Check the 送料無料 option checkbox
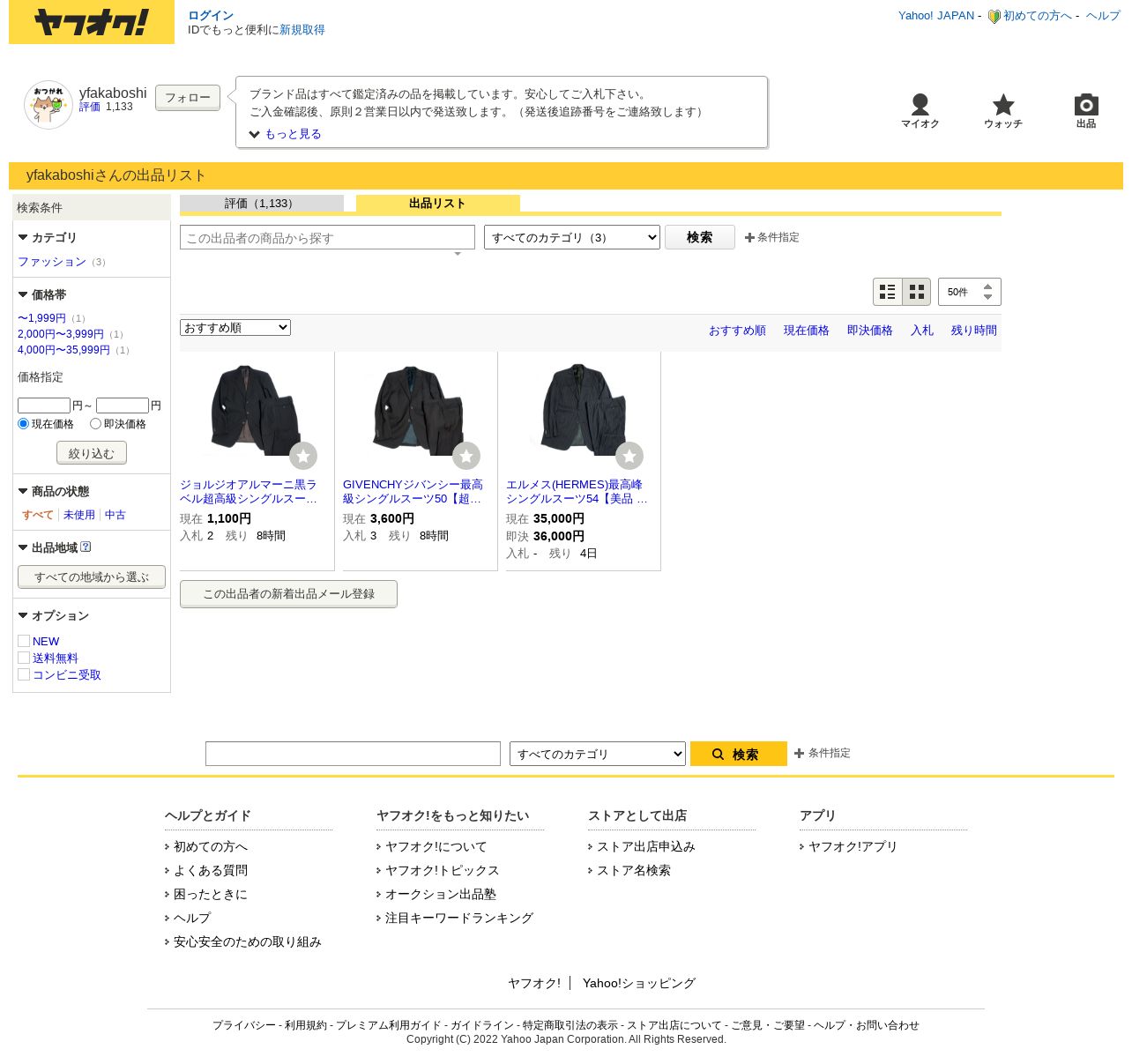1132x1064 pixels. point(24,658)
